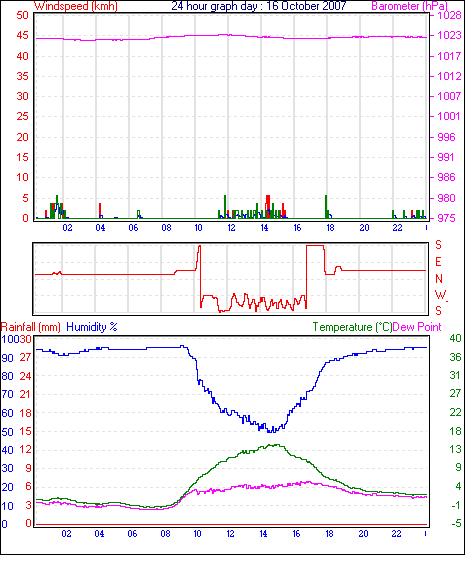Click the 986 barometer scale value
Viewport: 466px width, 563px height.
446,177
